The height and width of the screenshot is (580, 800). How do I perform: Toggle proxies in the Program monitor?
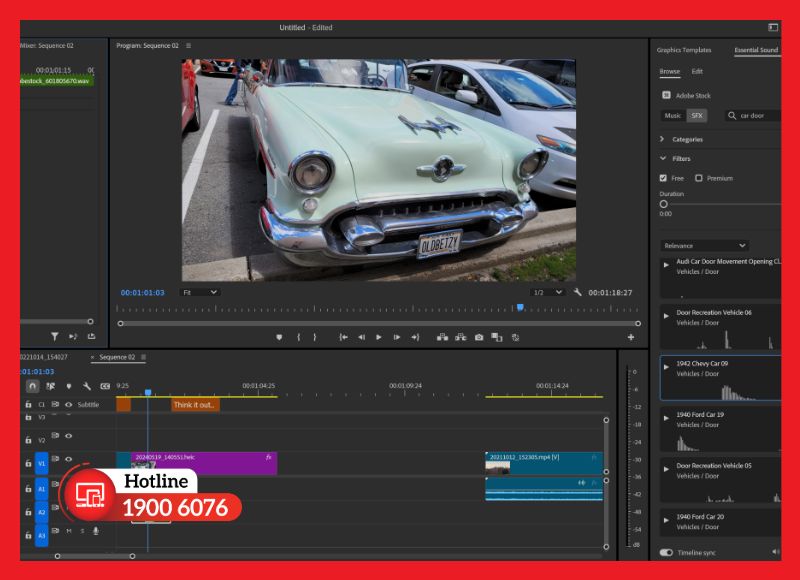click(515, 337)
